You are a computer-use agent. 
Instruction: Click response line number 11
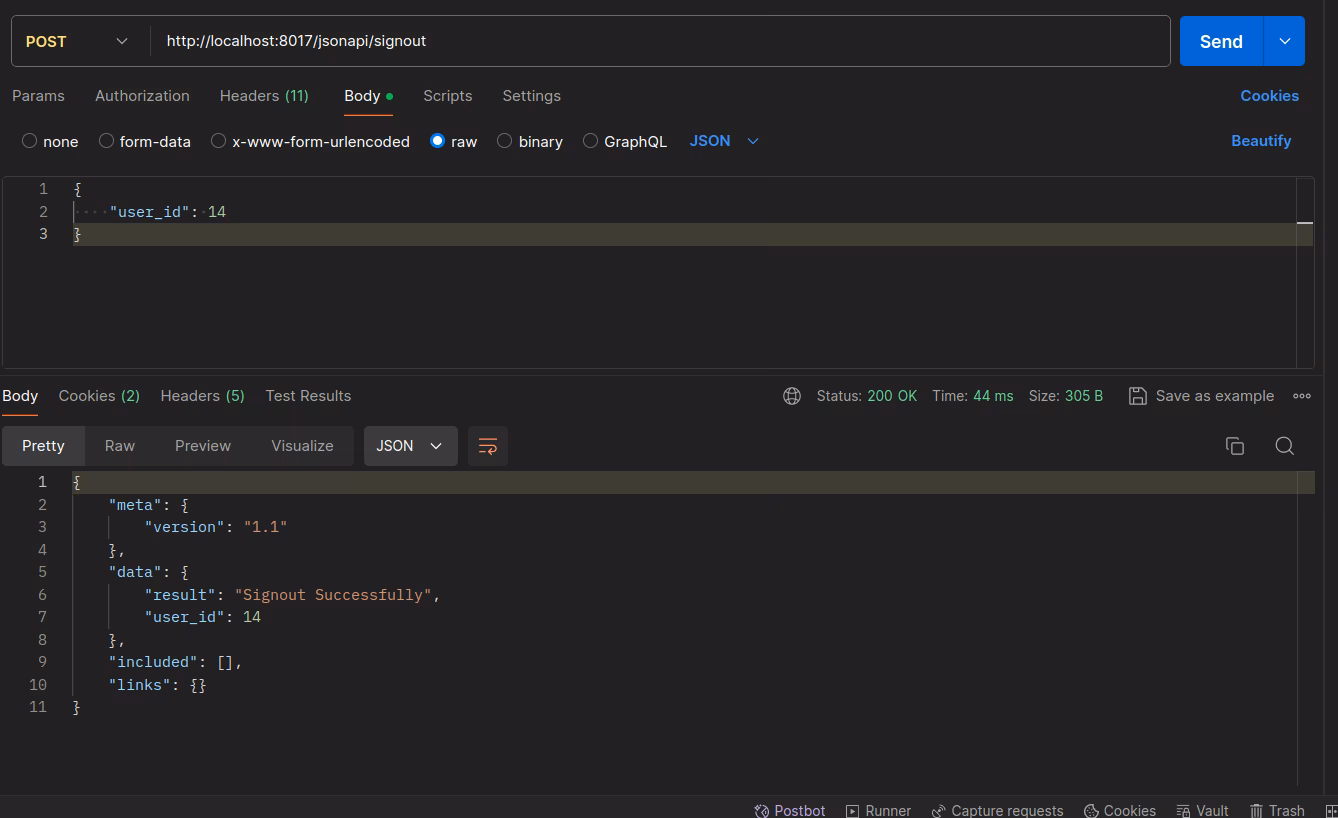[38, 707]
